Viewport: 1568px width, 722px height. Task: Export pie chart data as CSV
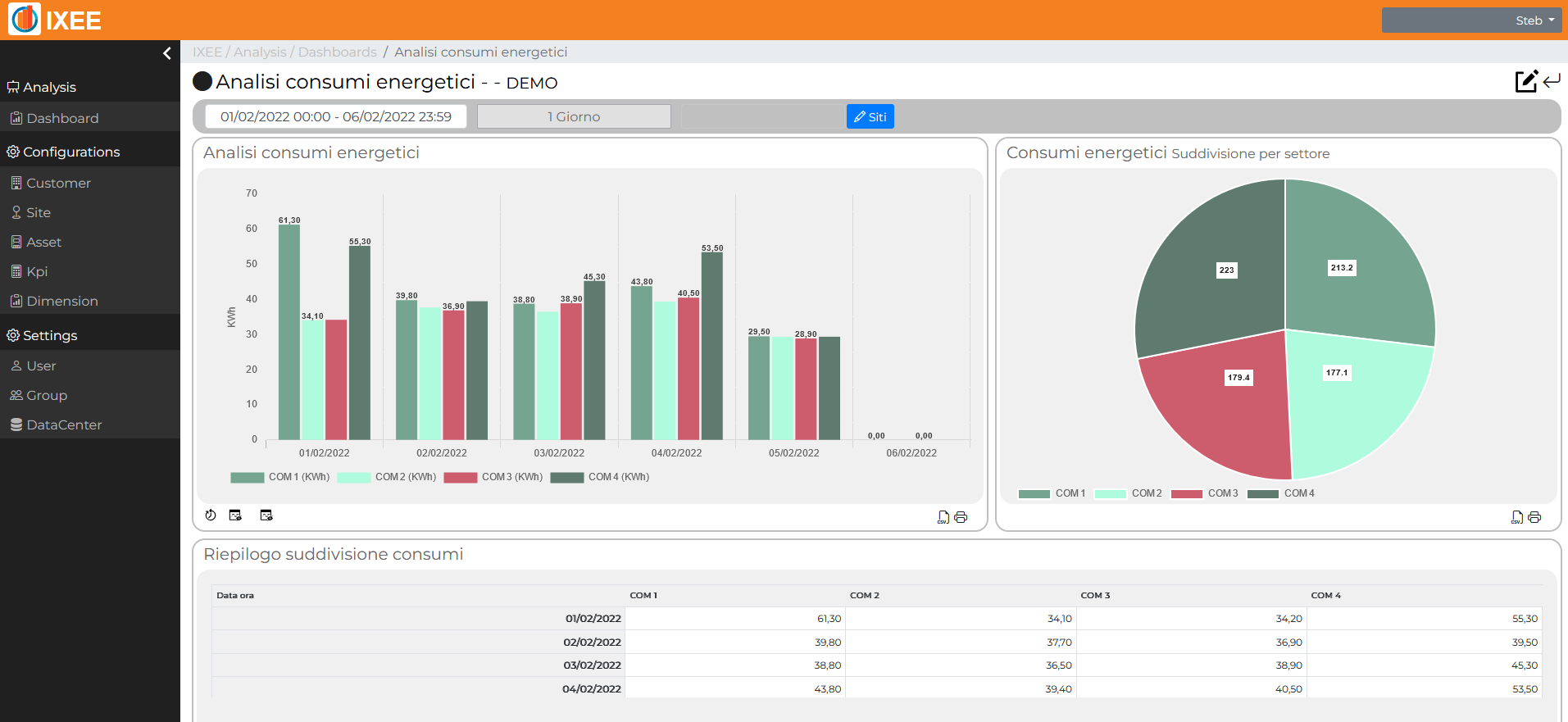1517,517
